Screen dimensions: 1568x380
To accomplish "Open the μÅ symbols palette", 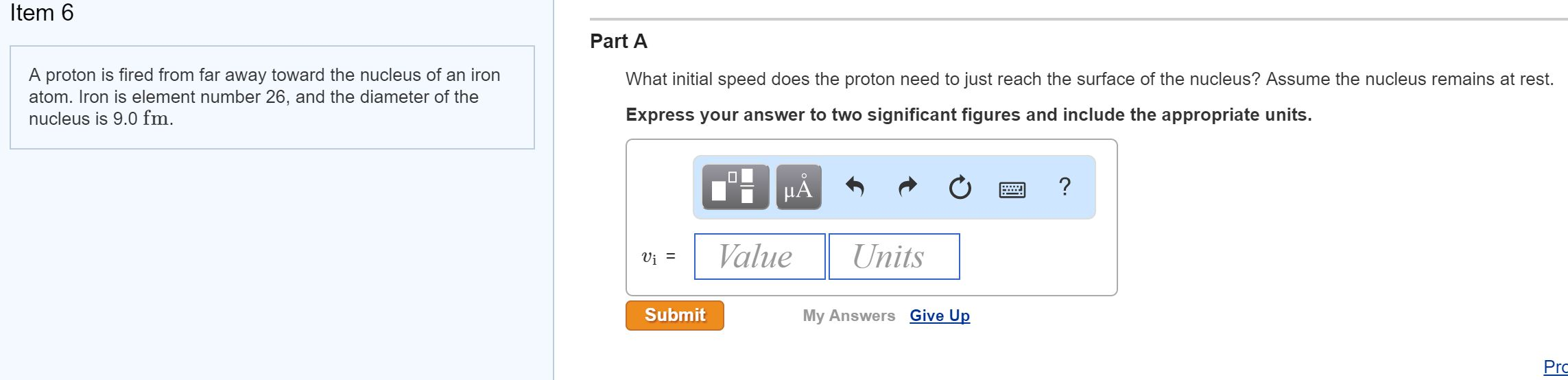I will [x=798, y=187].
